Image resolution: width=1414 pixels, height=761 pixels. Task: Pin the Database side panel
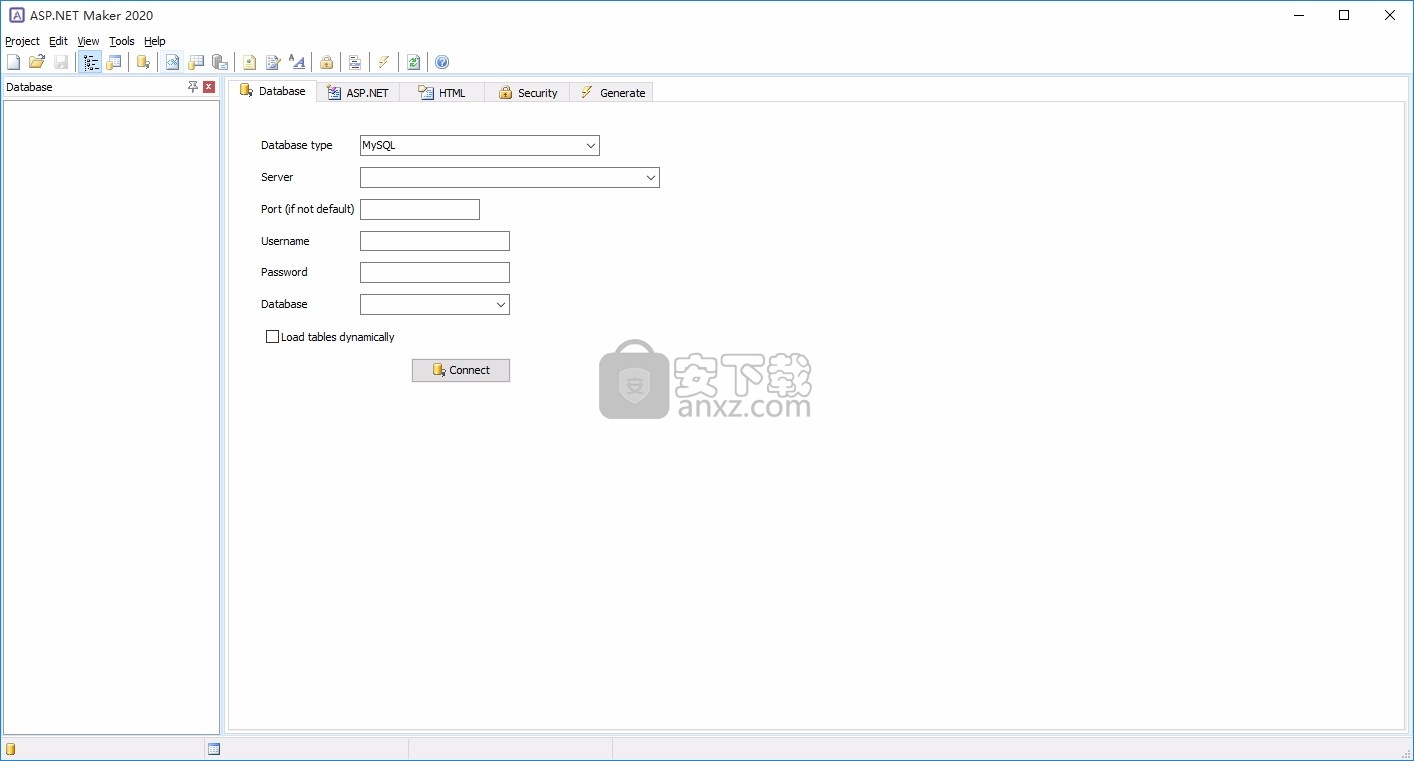pyautogui.click(x=193, y=87)
